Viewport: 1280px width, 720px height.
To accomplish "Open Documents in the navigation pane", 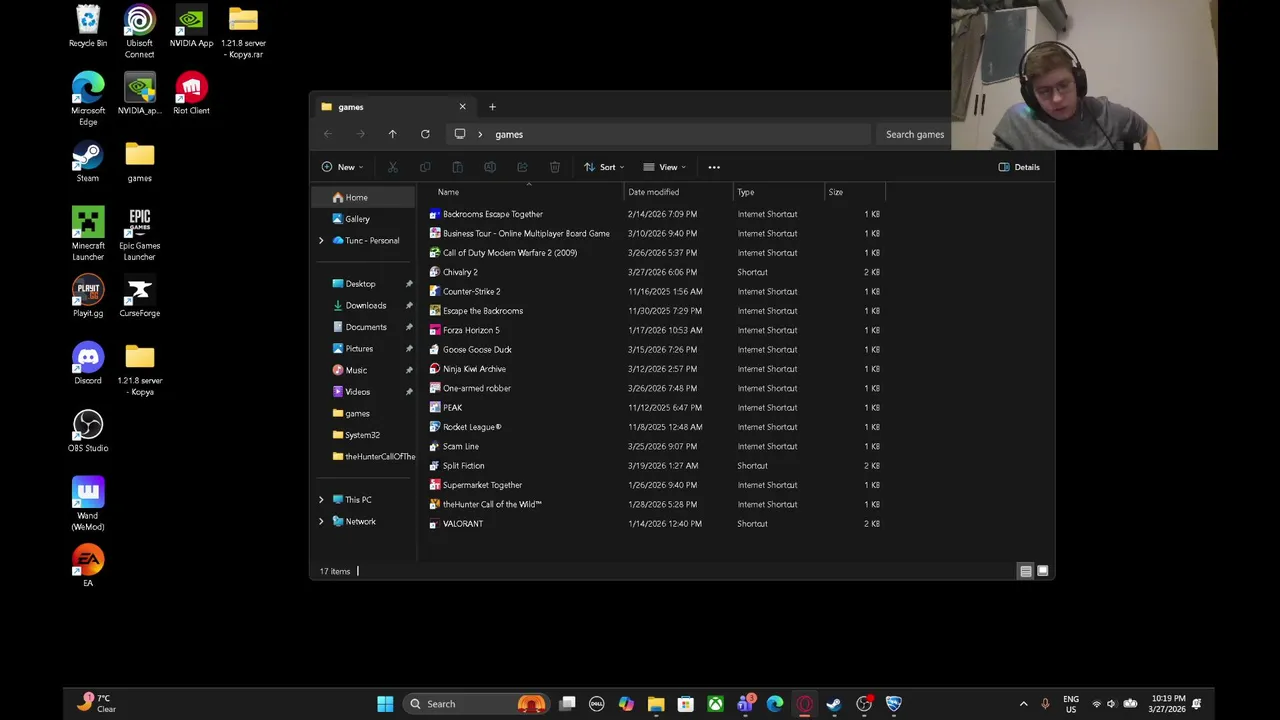I will pyautogui.click(x=363, y=327).
